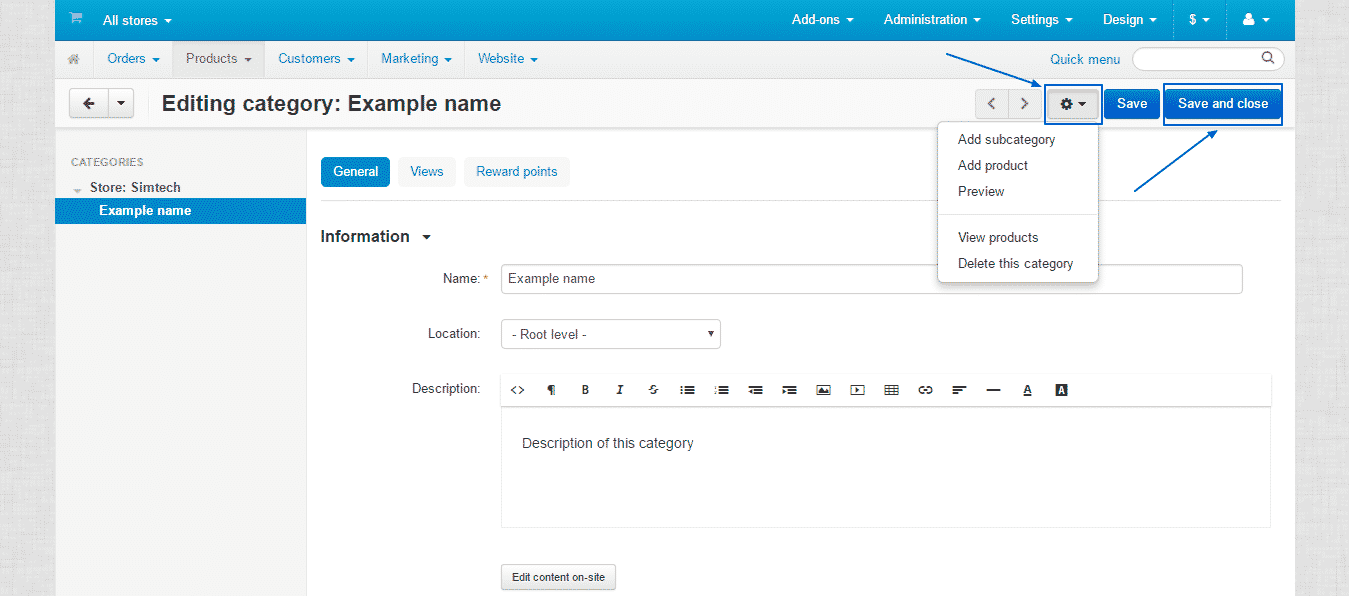Apply bold formatting in the description editor
The height and width of the screenshot is (596, 1349).
(585, 390)
